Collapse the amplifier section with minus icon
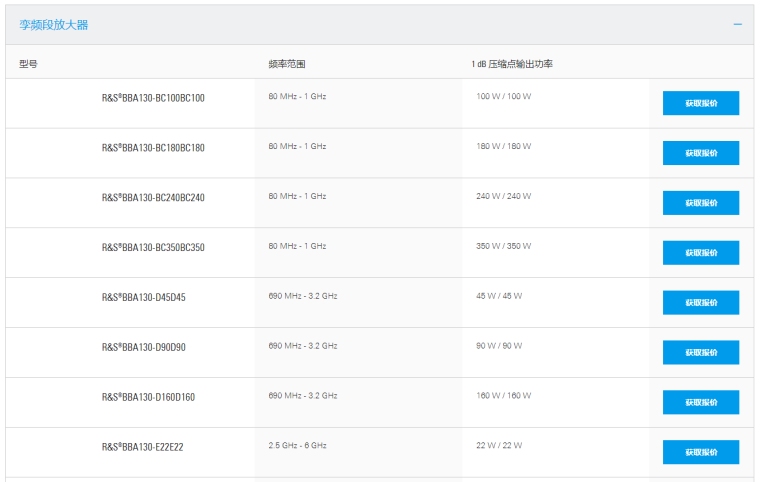Image resolution: width=760 pixels, height=482 pixels. click(x=738, y=24)
